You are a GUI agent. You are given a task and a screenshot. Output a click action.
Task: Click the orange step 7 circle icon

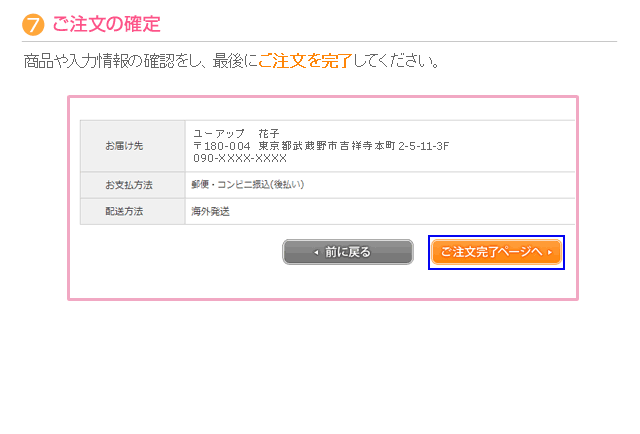pyautogui.click(x=33, y=23)
